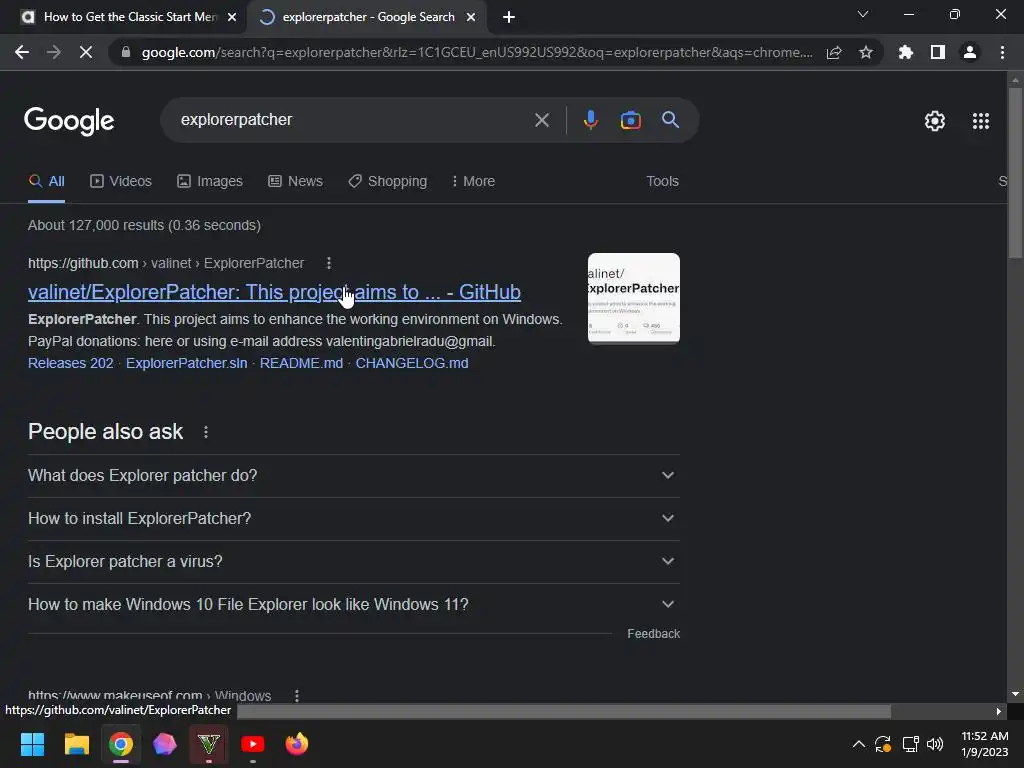
Task: Open the README.md sitelink
Action: 301,363
